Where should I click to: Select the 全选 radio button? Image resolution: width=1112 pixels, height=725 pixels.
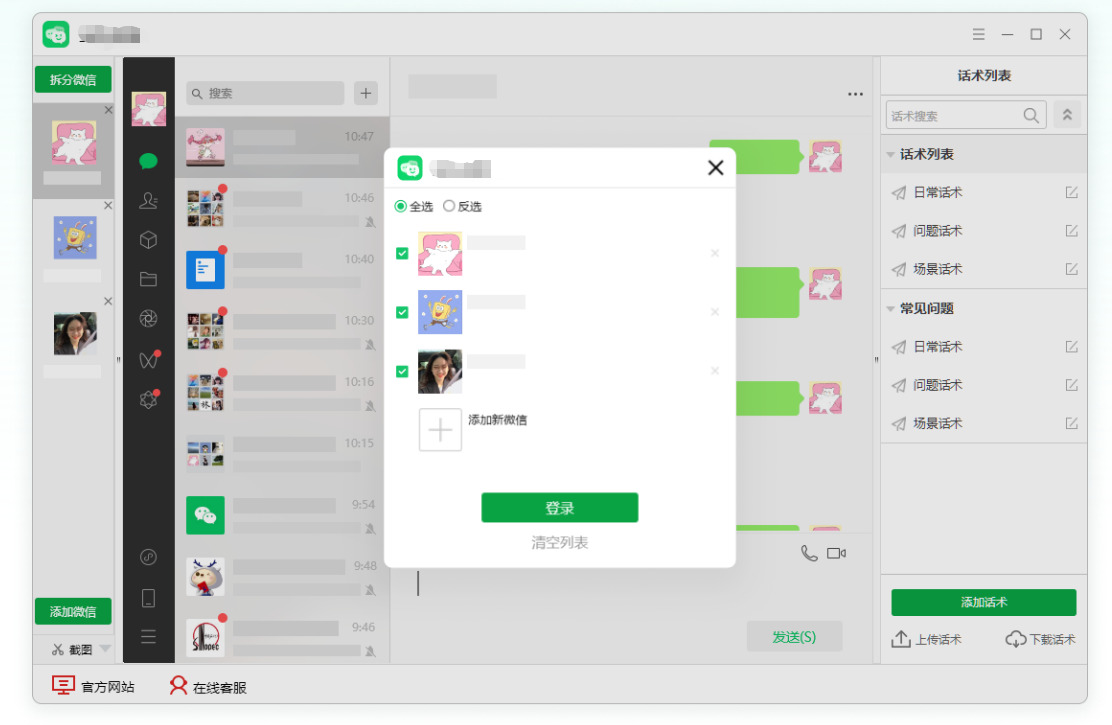pyautogui.click(x=401, y=206)
